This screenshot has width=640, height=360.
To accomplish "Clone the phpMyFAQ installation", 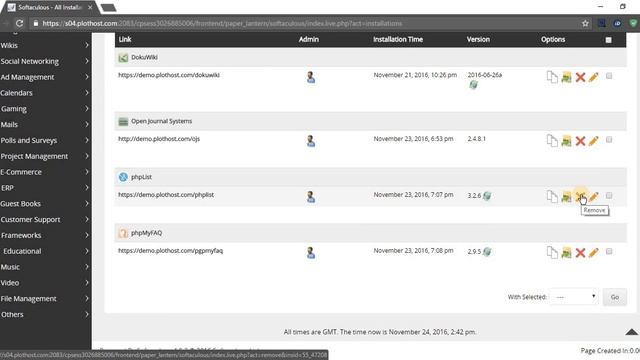I will pos(552,253).
